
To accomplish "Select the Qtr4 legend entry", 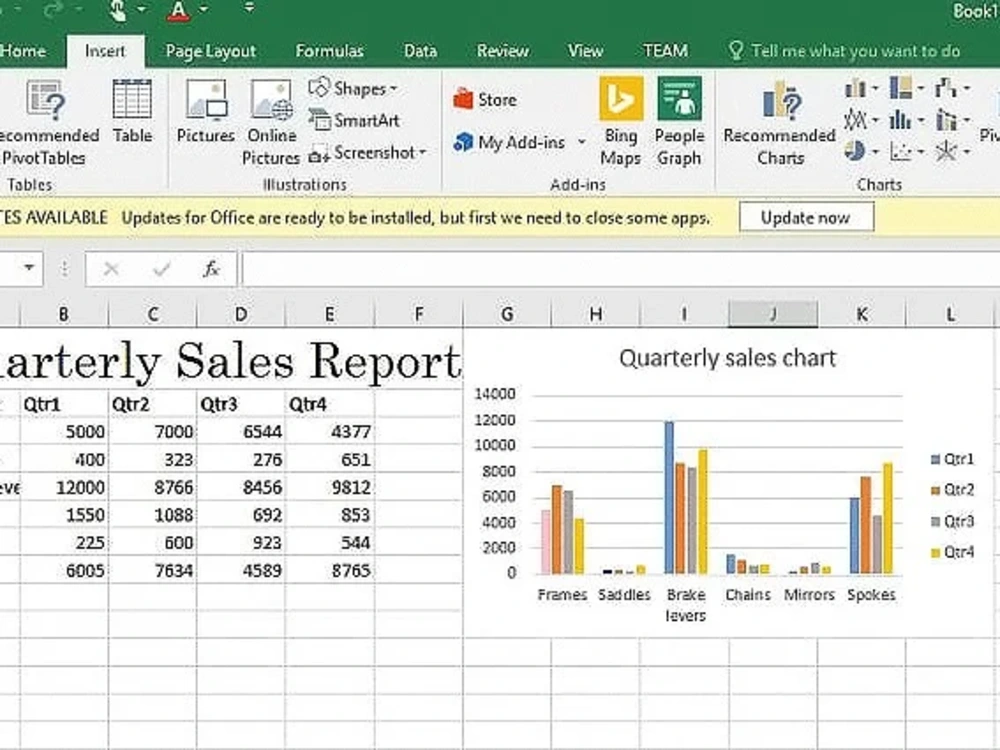I will point(952,552).
